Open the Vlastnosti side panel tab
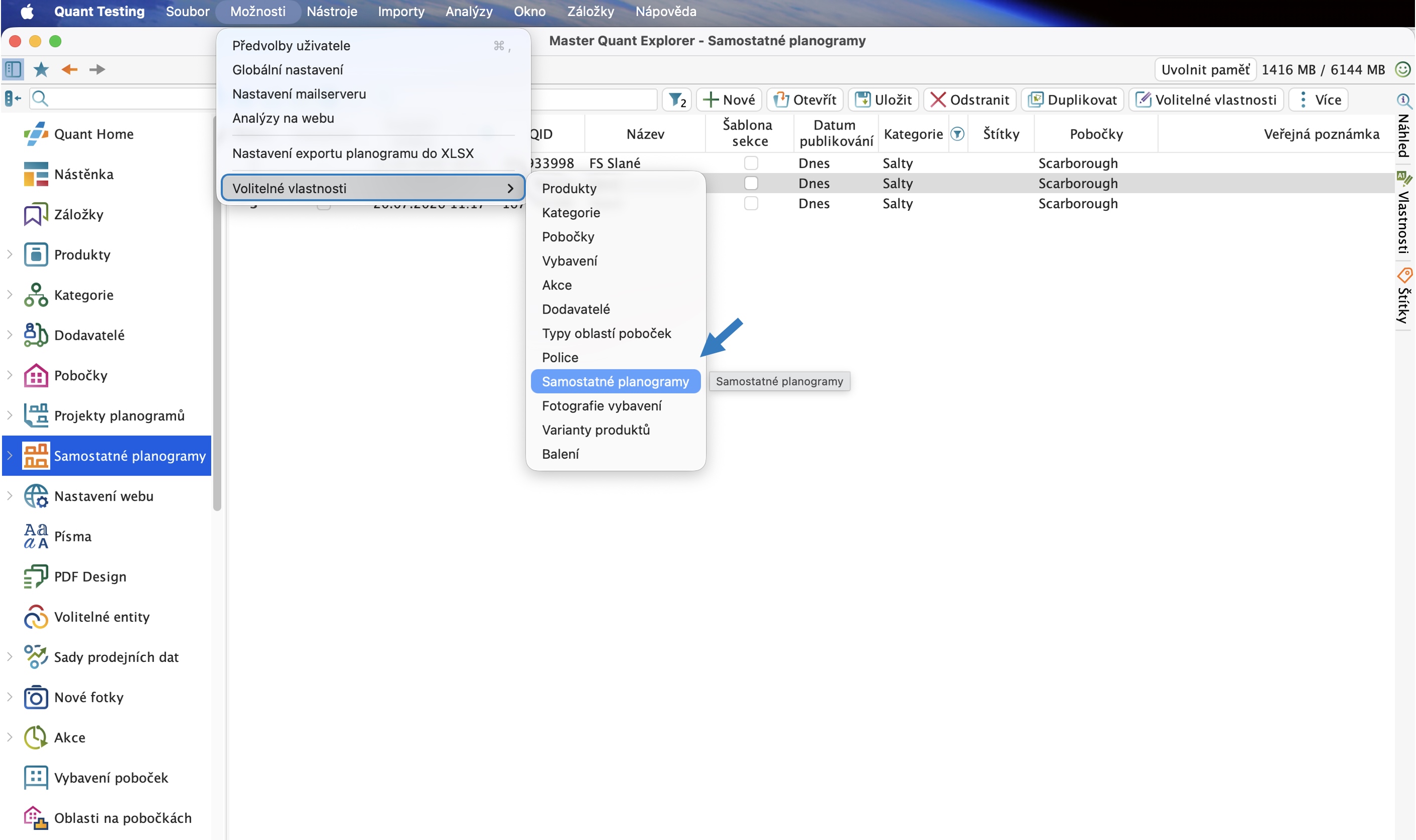Screen dimensions: 1416x840 tap(1403, 212)
